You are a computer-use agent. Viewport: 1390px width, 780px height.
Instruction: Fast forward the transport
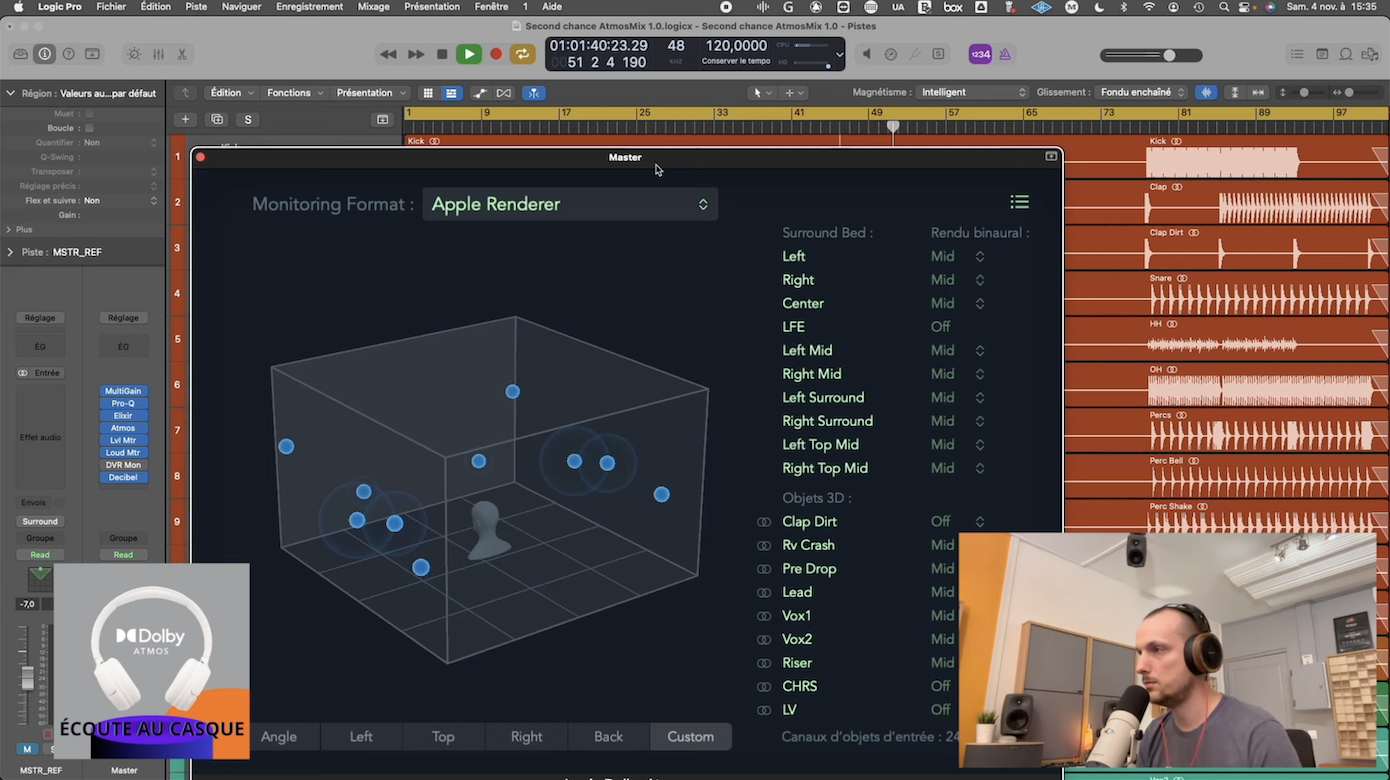(x=416, y=54)
